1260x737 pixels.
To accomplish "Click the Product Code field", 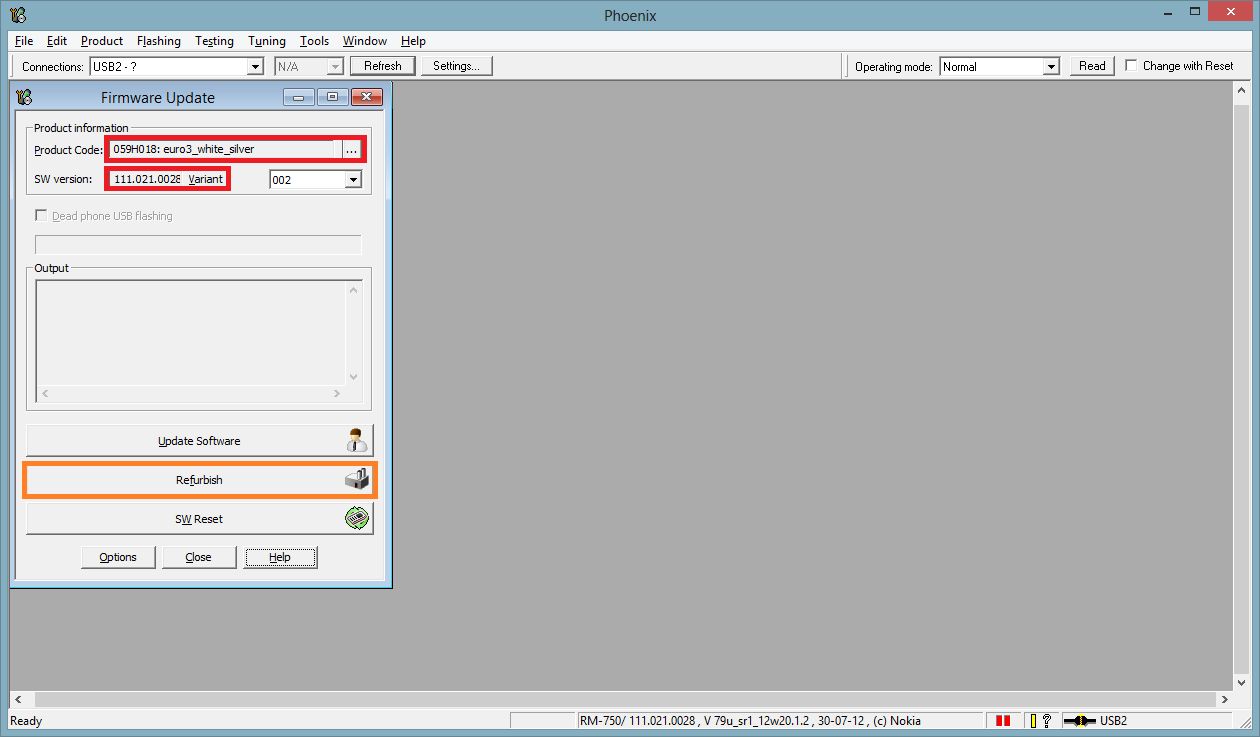I will (x=224, y=149).
